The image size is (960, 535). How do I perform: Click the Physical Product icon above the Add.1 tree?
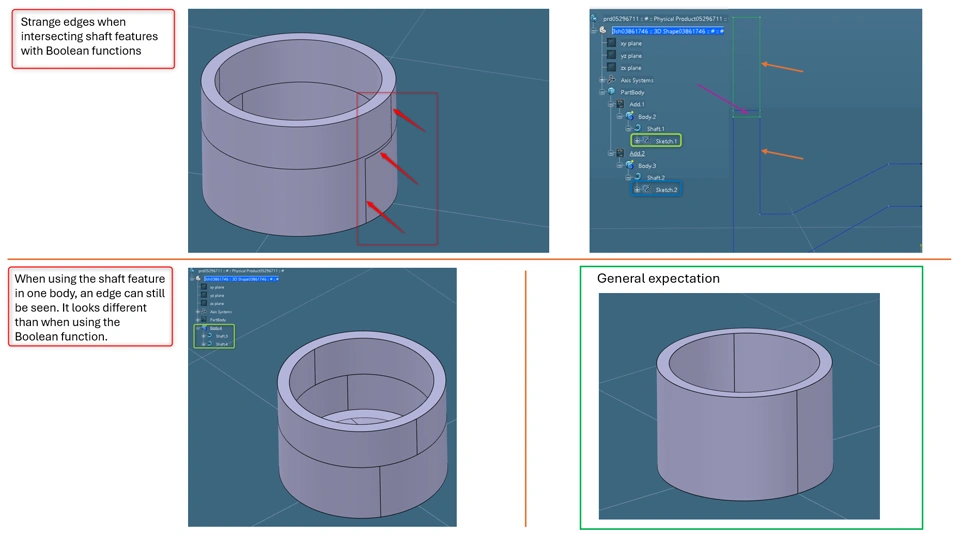(x=594, y=18)
